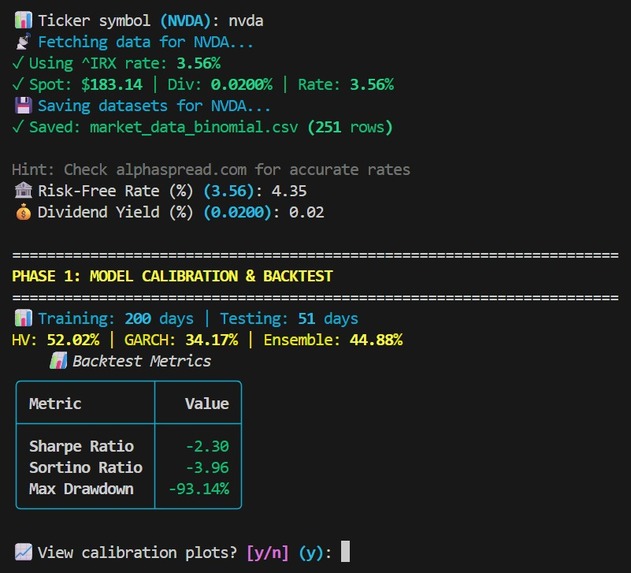
Task: Click the 'Sharpe Ratio' row label
Action: pyautogui.click(x=81, y=446)
